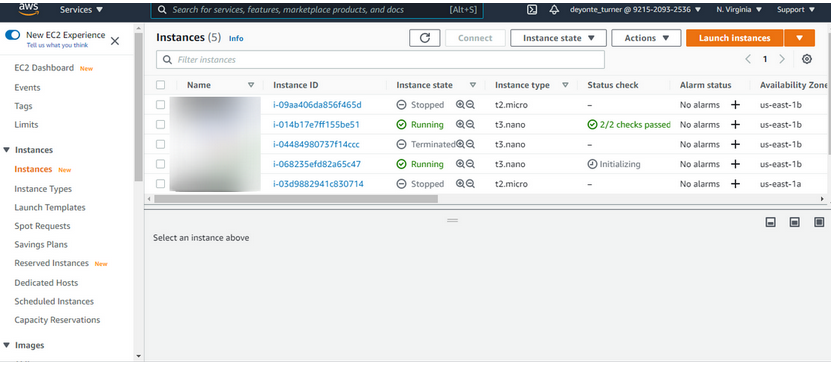Sort by Instance type column
The image size is (833, 366).
pos(565,85)
